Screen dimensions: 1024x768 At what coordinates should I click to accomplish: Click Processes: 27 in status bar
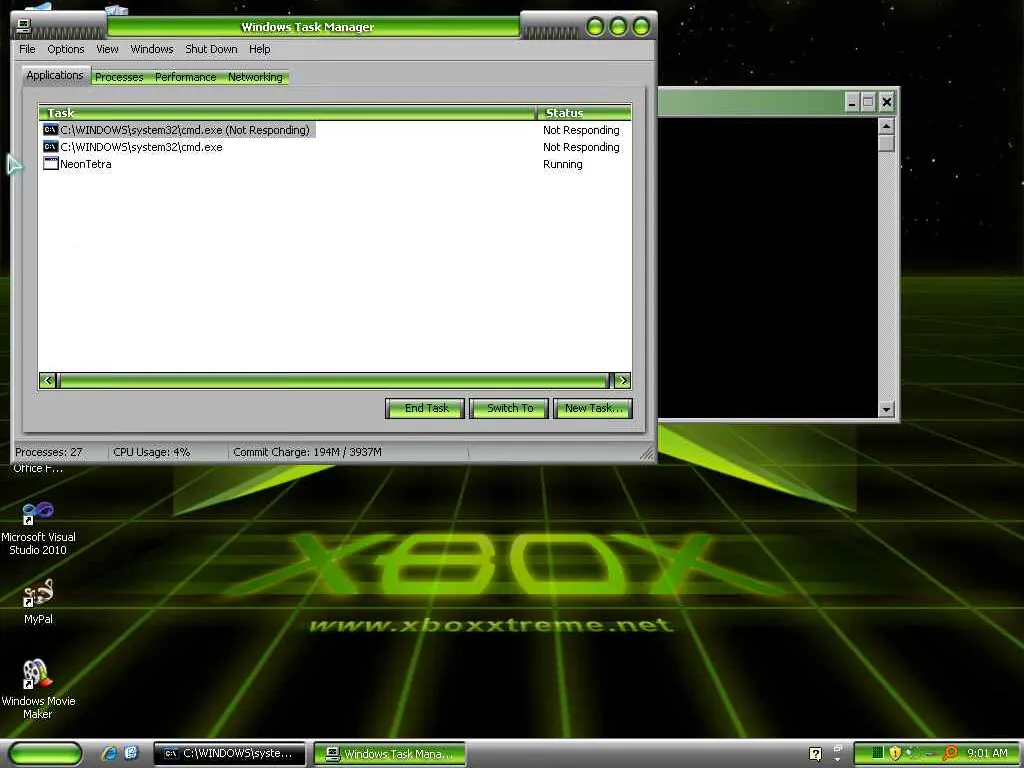(49, 452)
